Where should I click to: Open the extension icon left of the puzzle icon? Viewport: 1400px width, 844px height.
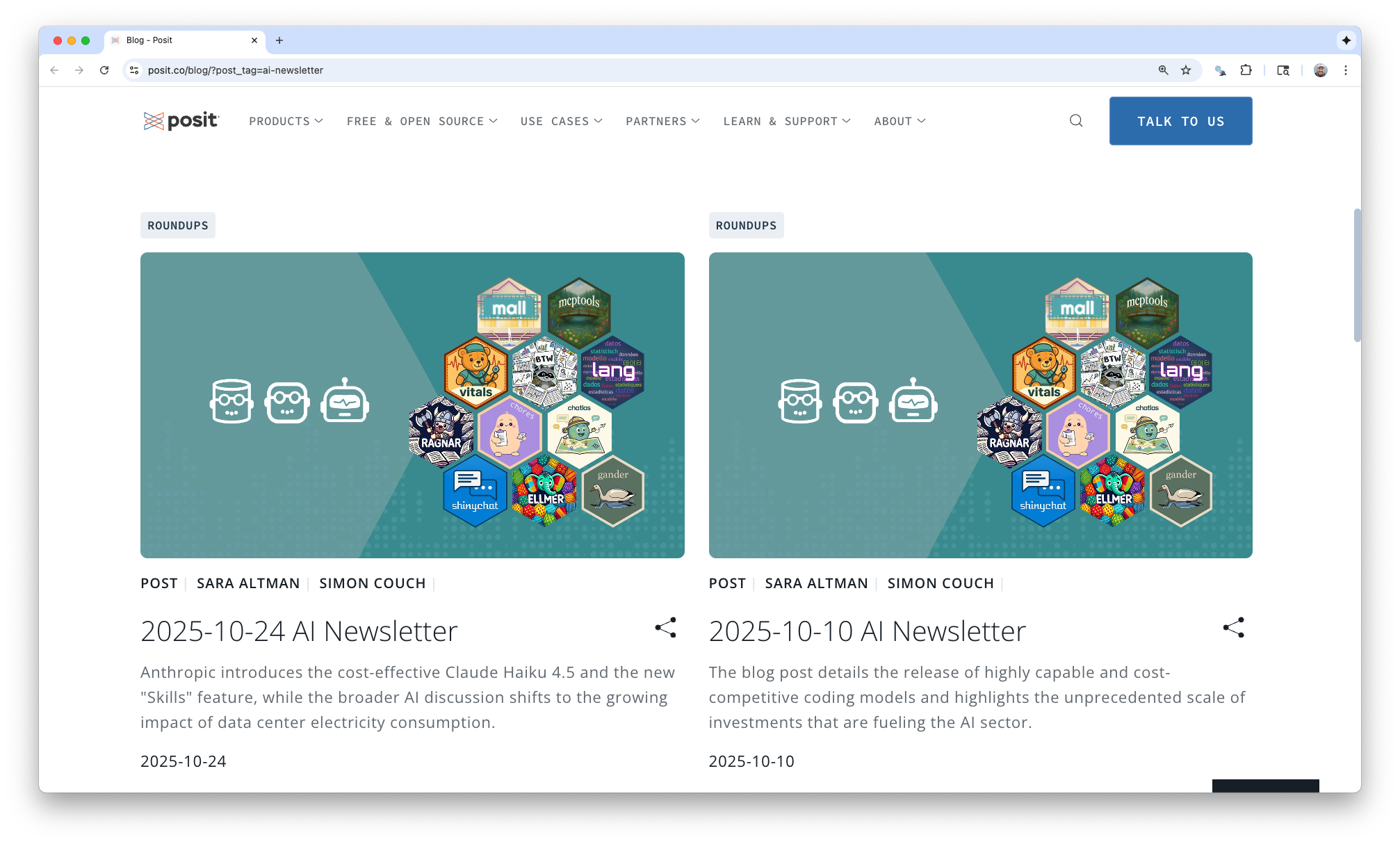1220,70
